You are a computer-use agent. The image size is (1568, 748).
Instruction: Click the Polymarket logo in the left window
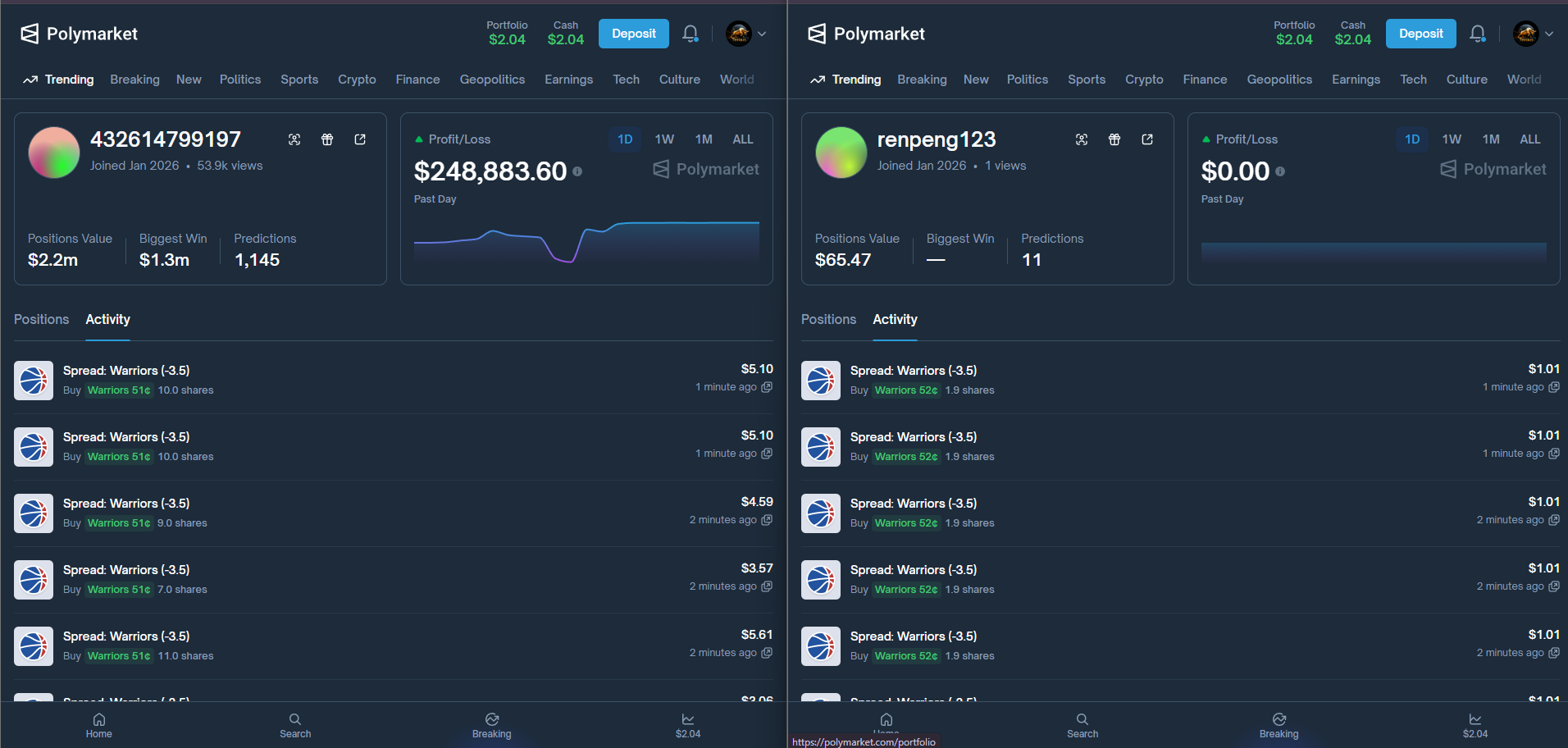point(79,34)
